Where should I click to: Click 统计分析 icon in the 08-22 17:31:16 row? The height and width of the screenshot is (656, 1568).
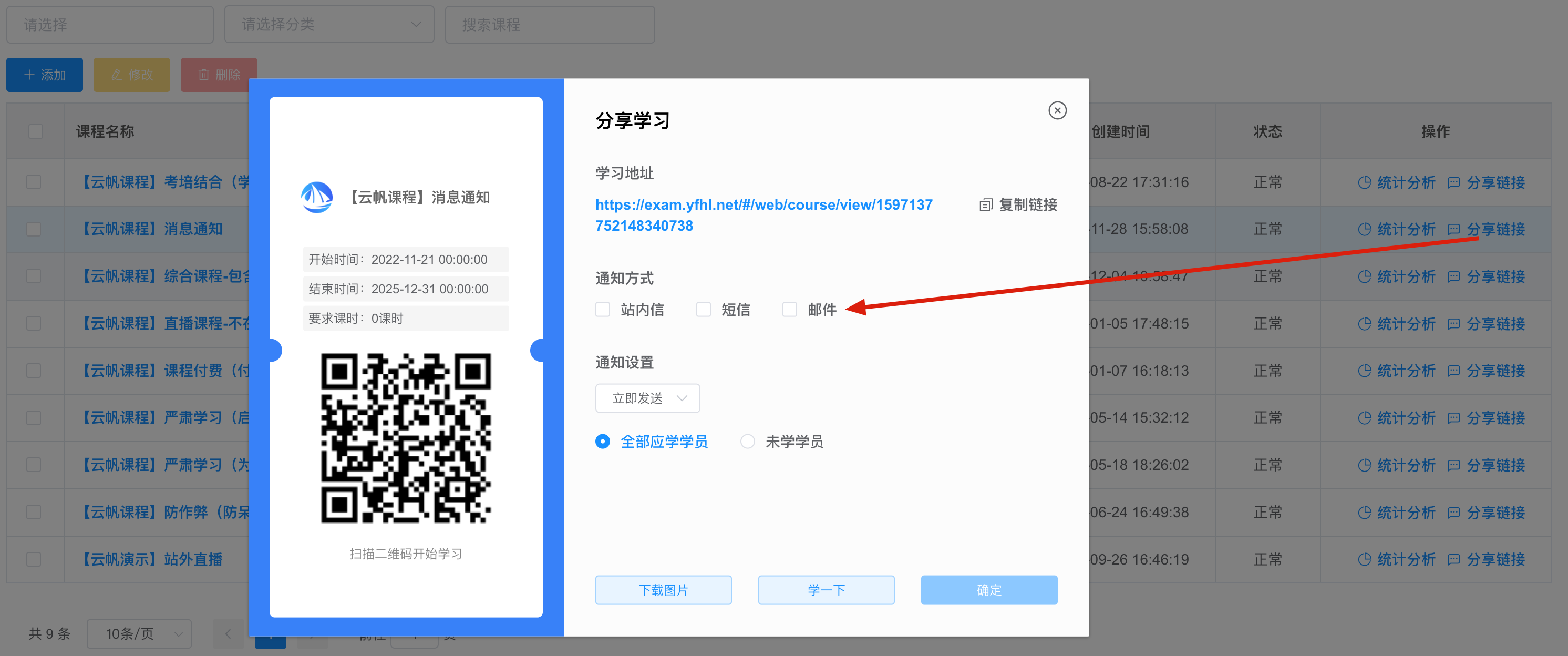[x=1365, y=182]
